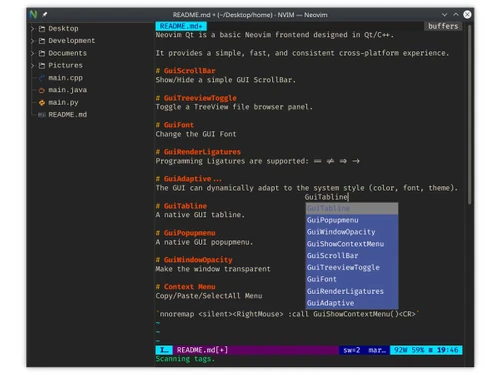500x375 pixels.
Task: Click the '59%' position in statusline
Action: [x=417, y=350]
